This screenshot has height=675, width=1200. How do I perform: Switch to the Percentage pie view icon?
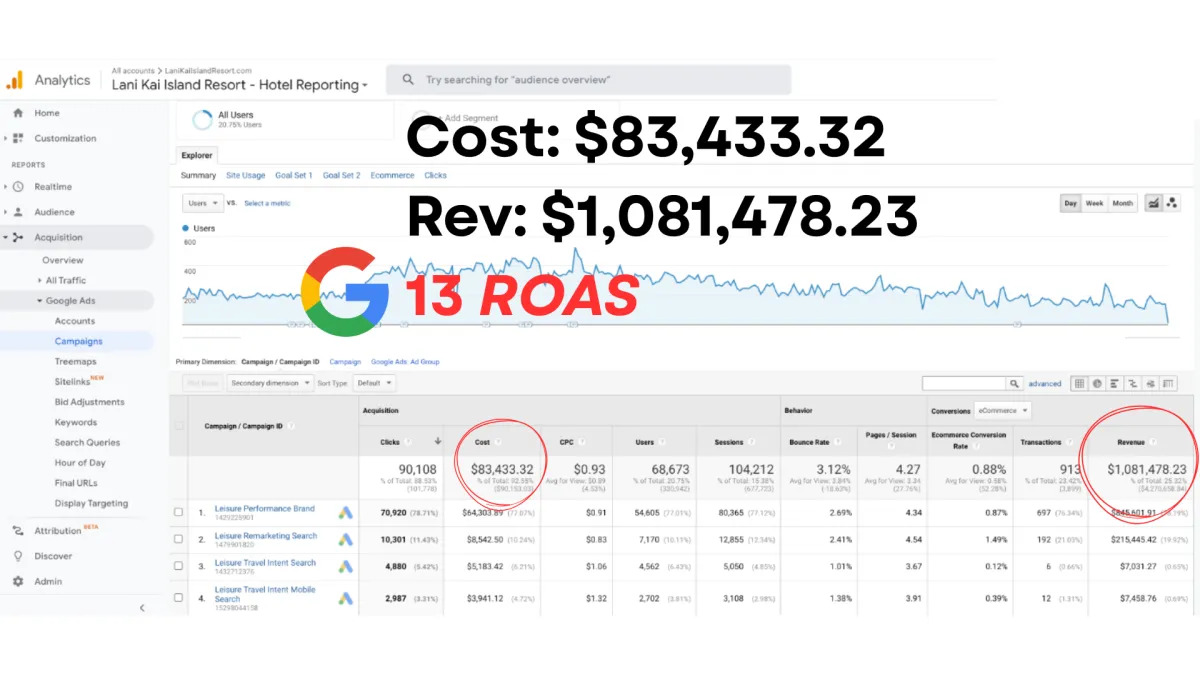tap(1097, 383)
